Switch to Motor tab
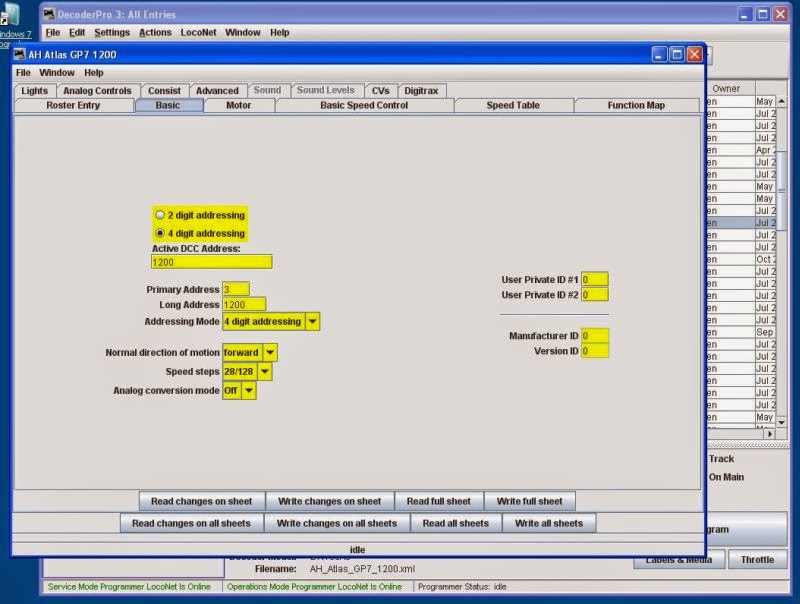This screenshot has width=800, height=604. click(x=238, y=106)
